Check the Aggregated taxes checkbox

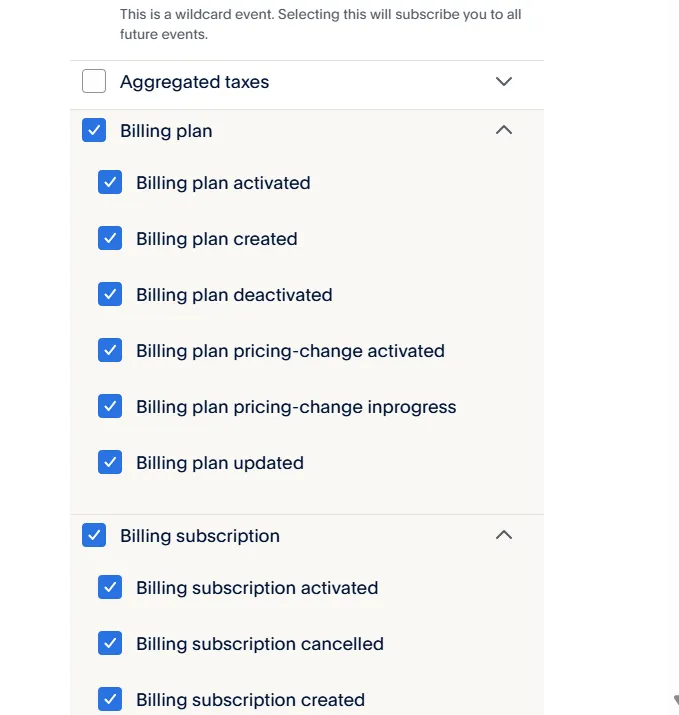(x=94, y=82)
